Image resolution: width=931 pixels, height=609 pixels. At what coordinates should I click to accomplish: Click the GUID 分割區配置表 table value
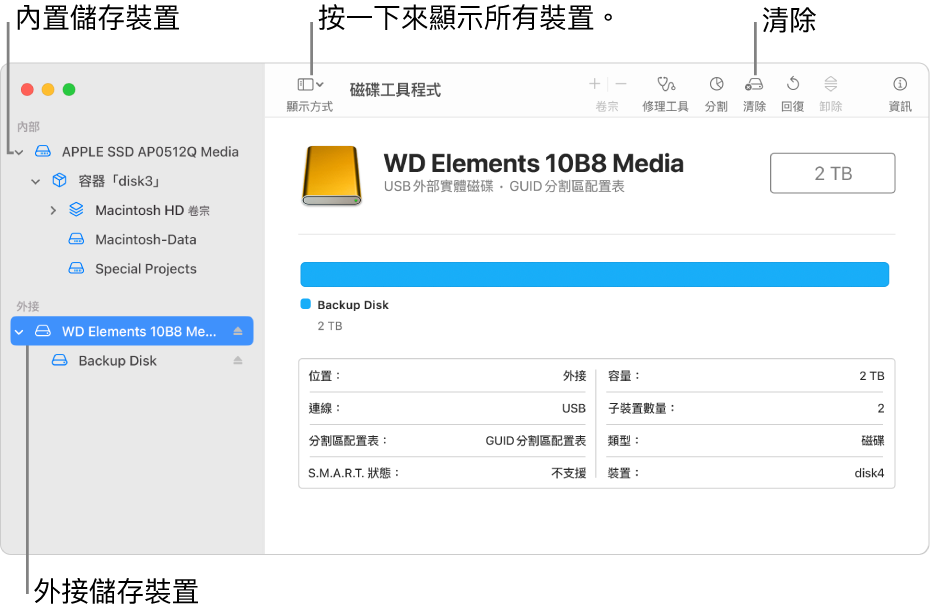[536, 441]
